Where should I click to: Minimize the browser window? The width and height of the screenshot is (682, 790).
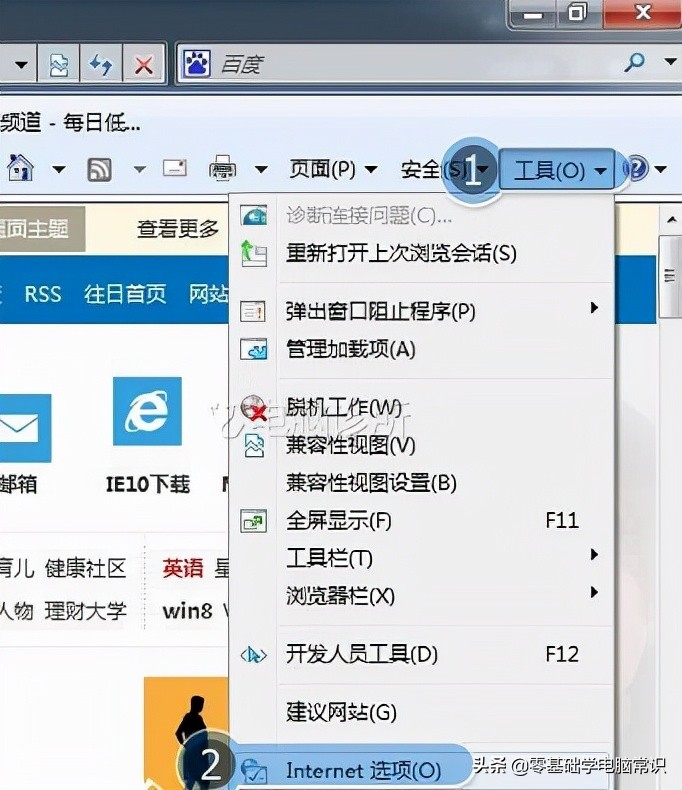coord(533,14)
